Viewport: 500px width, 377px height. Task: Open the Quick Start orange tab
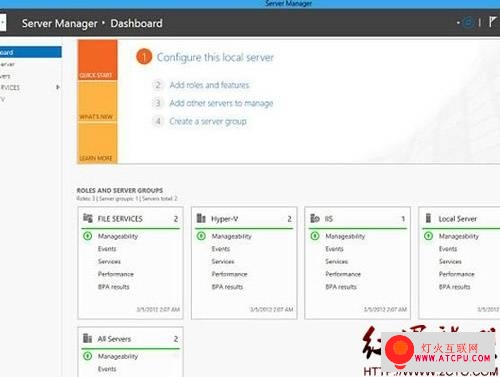[x=97, y=60]
